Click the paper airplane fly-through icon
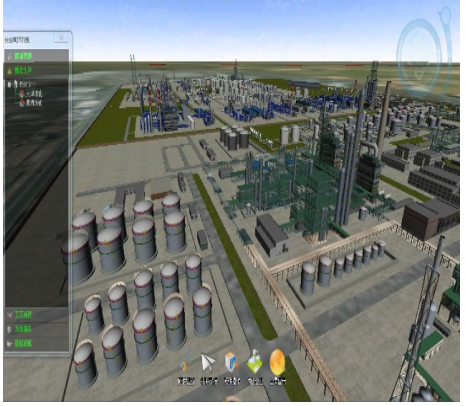Viewport: 465px width, 406px height. click(208, 362)
